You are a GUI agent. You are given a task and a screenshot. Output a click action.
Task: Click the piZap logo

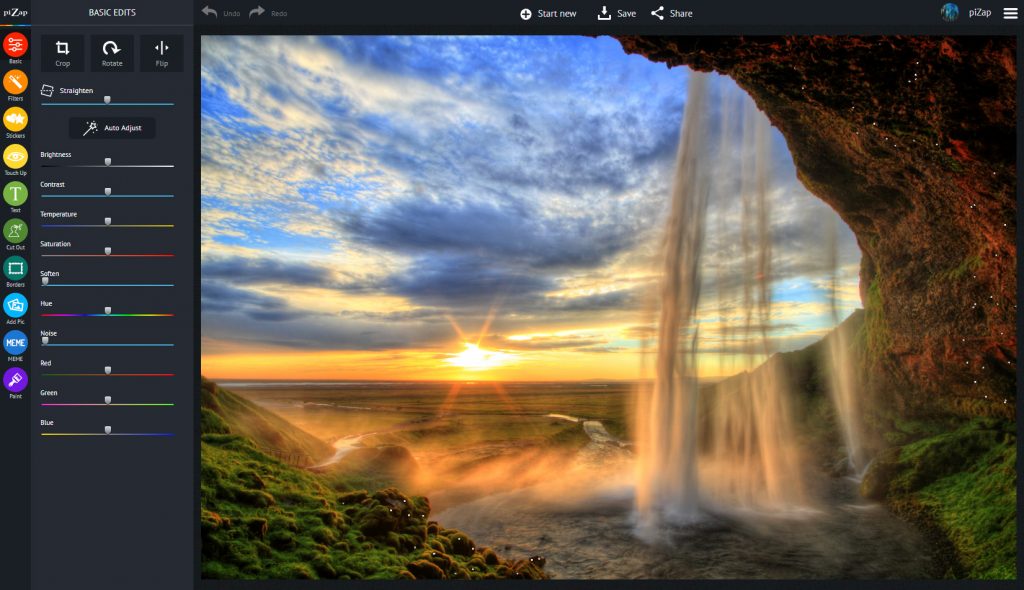click(15, 12)
